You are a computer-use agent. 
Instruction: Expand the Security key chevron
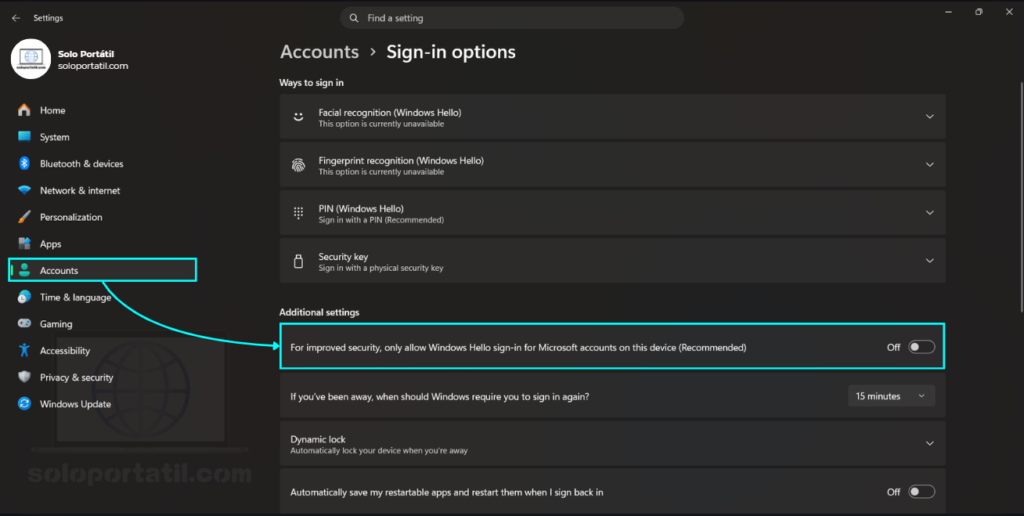point(929,261)
